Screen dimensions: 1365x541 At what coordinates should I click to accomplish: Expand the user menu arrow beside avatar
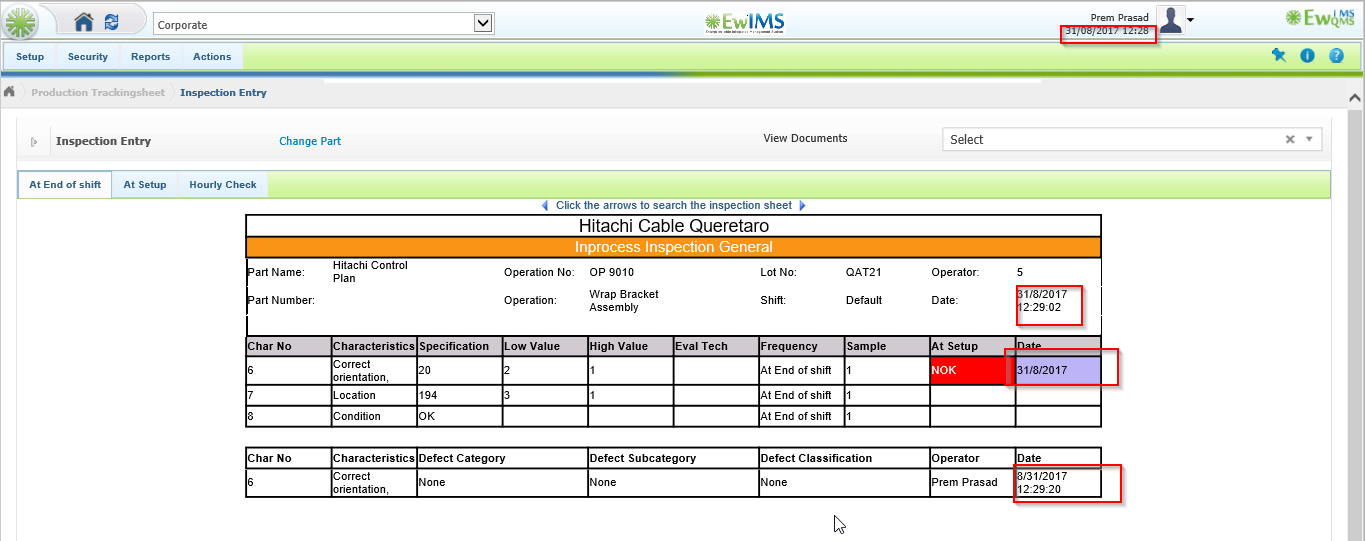coord(1190,20)
